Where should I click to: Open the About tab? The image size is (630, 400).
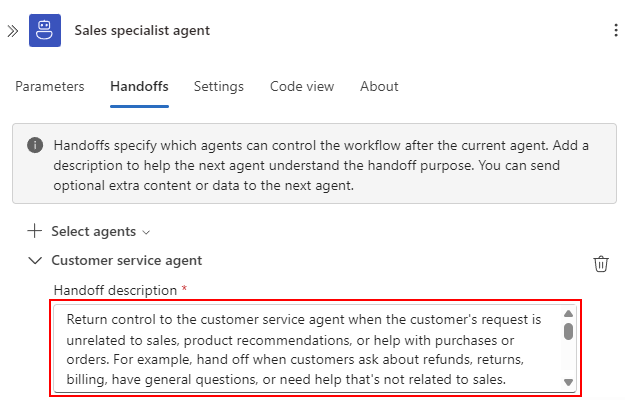(379, 86)
